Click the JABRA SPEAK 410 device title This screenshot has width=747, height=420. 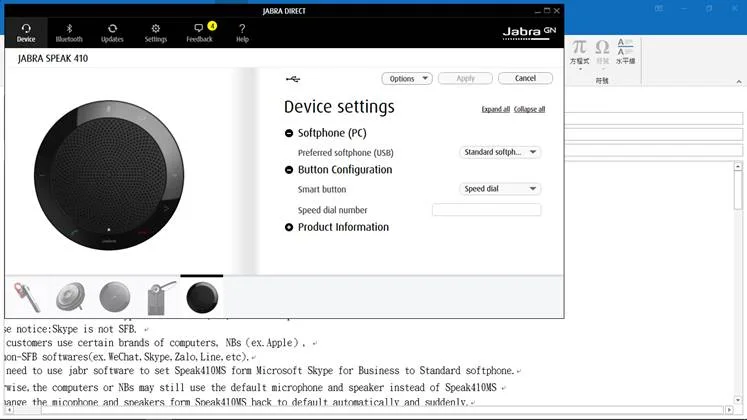pyautogui.click(x=53, y=59)
